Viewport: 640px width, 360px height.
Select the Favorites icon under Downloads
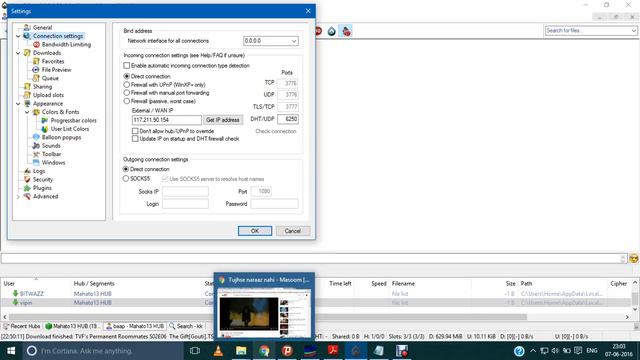point(36,61)
